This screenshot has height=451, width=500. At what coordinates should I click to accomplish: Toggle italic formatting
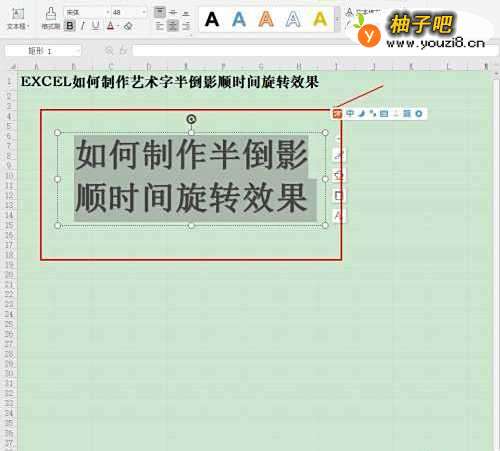[x=83, y=26]
